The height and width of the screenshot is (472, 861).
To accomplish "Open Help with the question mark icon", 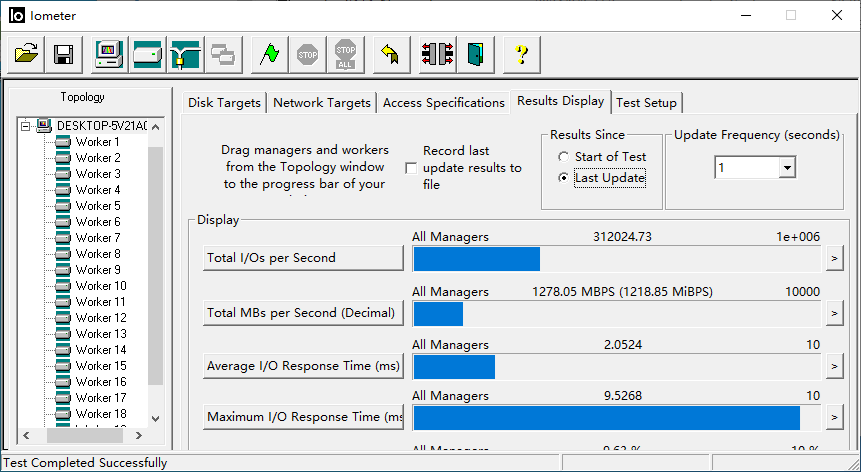I will [521, 54].
